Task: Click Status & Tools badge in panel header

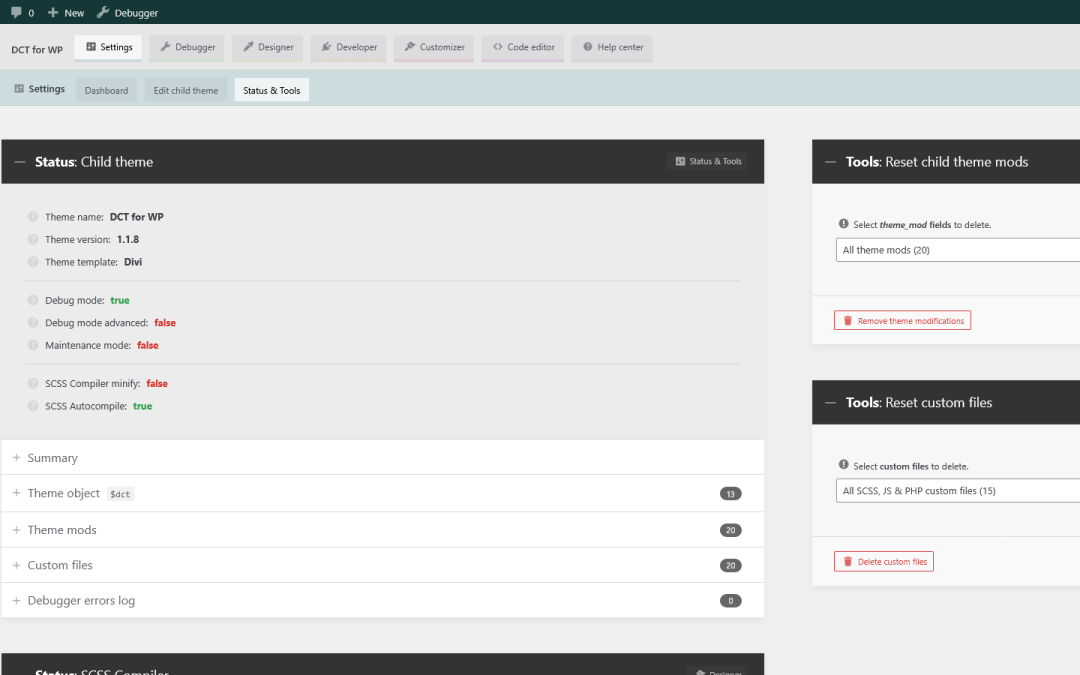Action: [708, 161]
